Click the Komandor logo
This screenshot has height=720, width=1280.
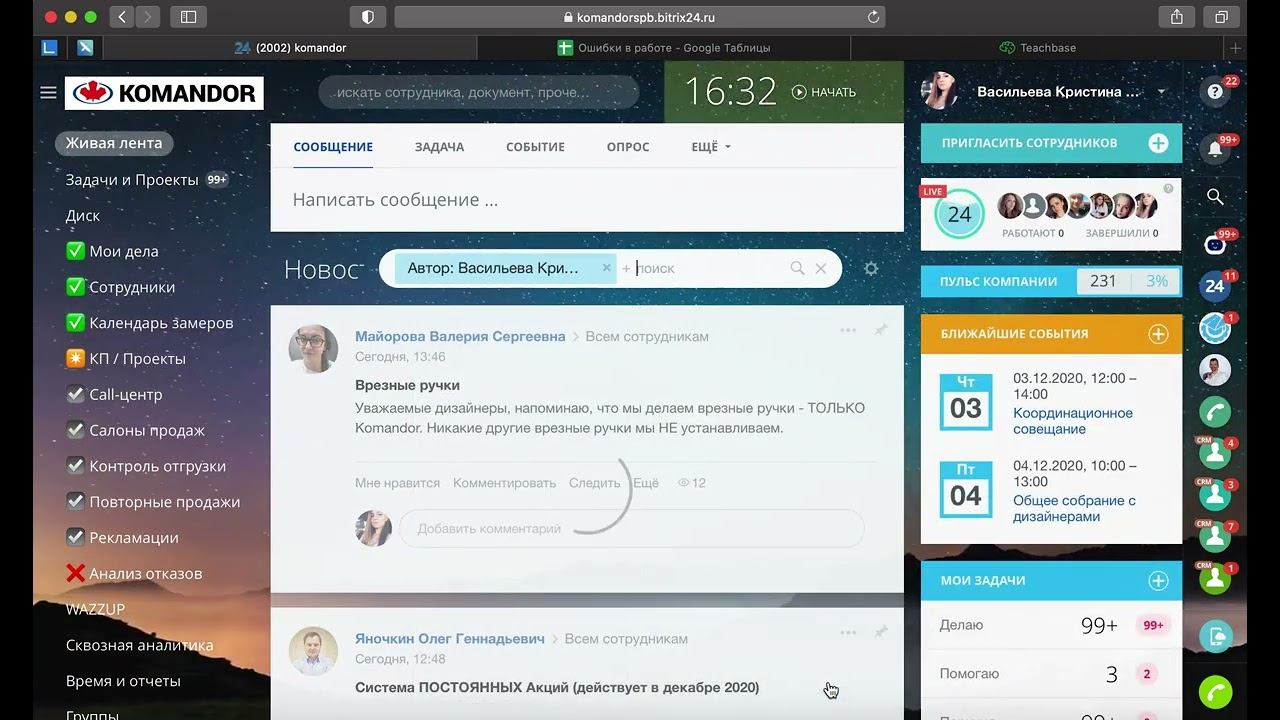click(x=164, y=93)
